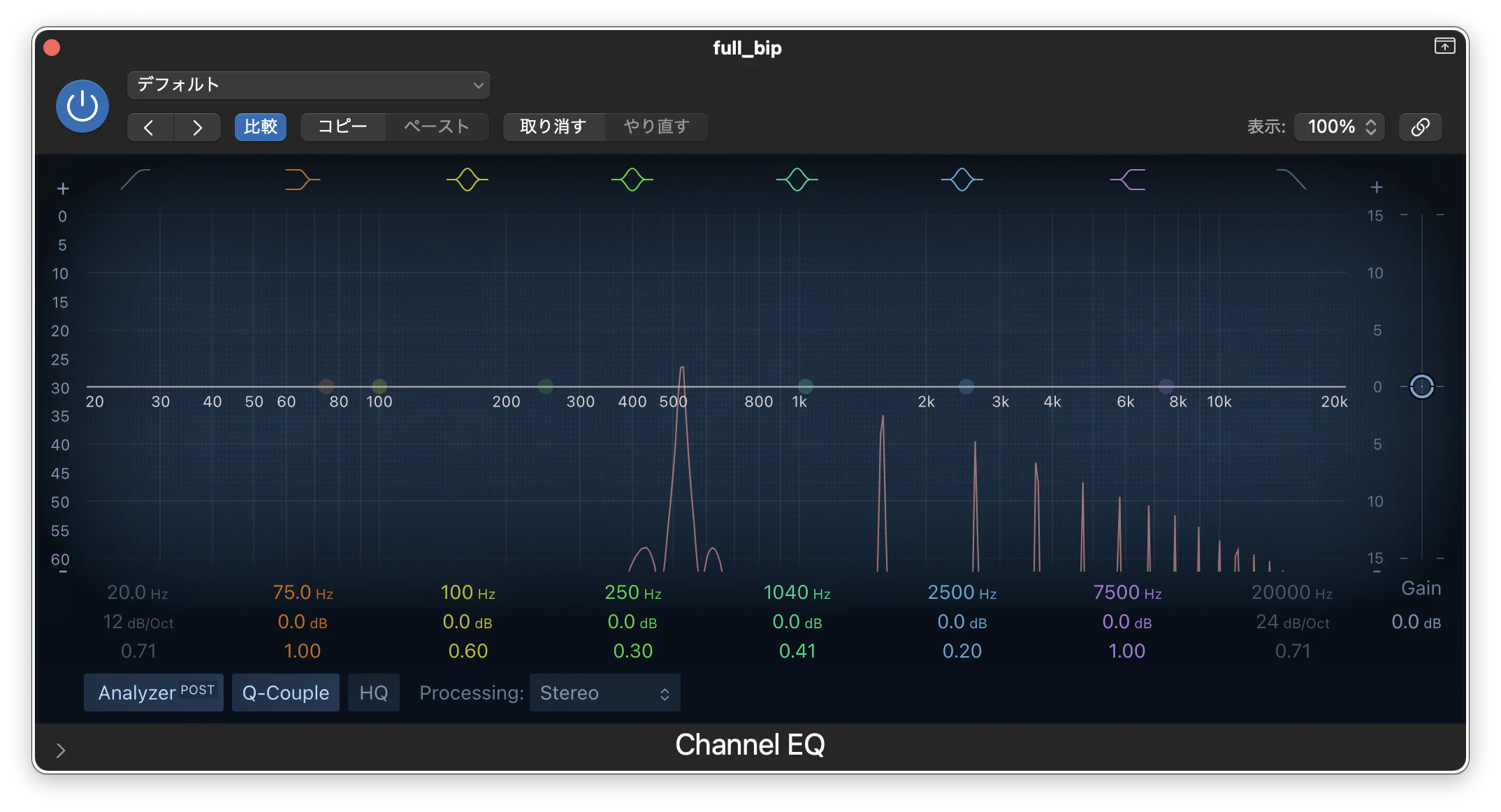Click the 0.20 Q value
Viewport: 1501px width, 812px height.
point(962,651)
